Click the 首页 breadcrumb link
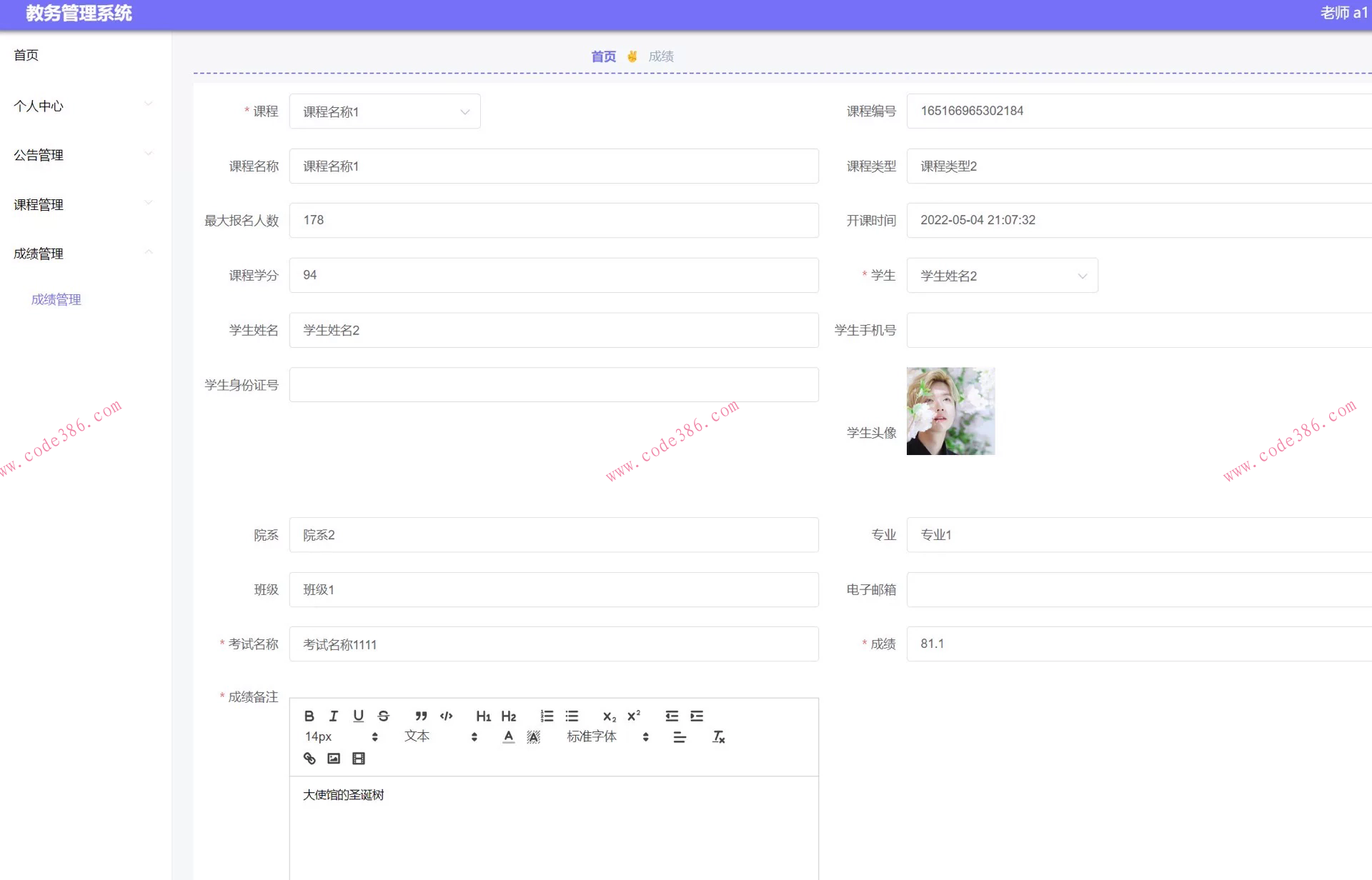Screen dimensions: 1372x880 point(603,56)
